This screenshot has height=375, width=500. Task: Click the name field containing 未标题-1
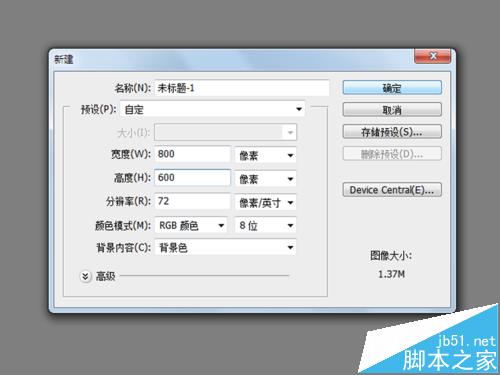(242, 88)
